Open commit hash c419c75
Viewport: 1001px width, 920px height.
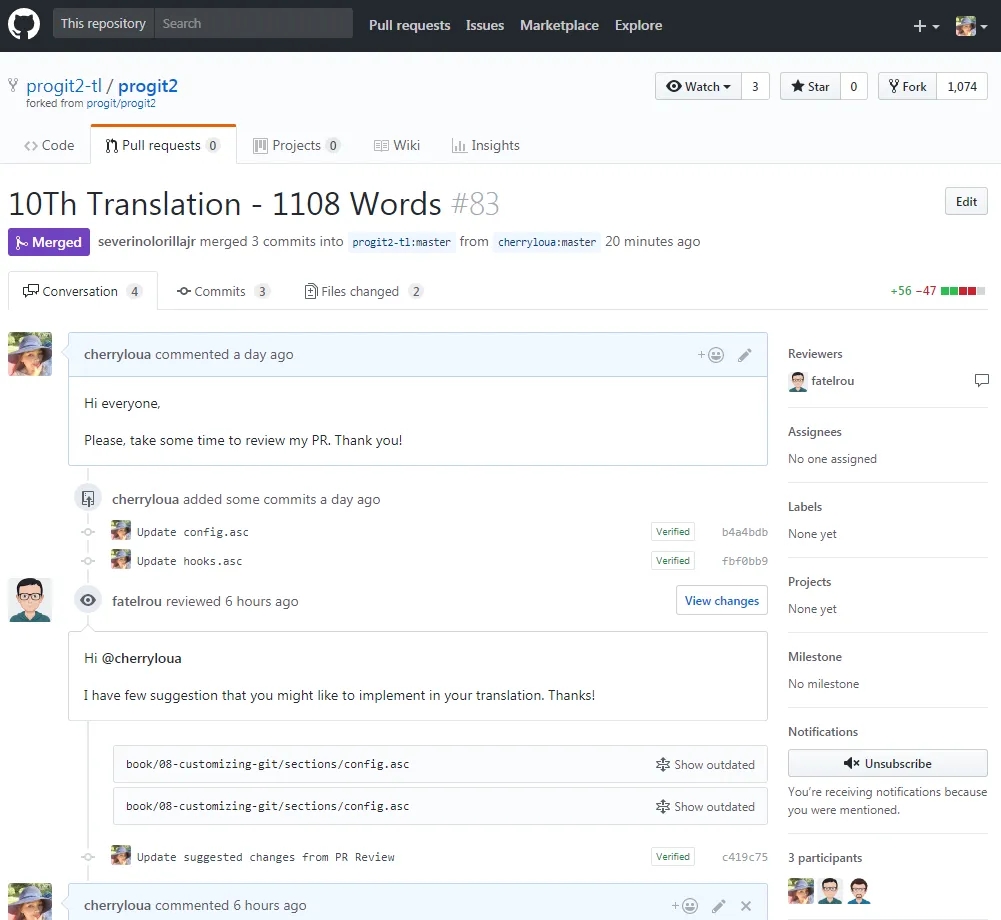click(x=744, y=857)
